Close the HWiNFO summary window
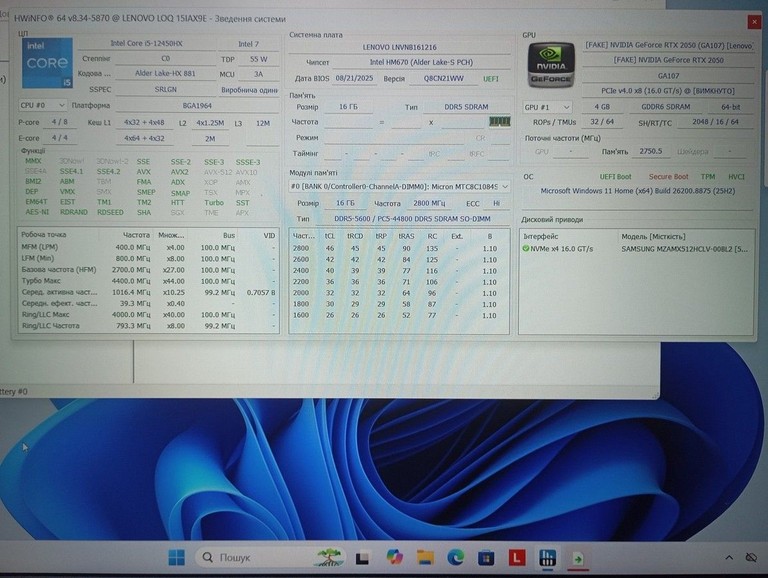768x578 pixels. [754, 22]
